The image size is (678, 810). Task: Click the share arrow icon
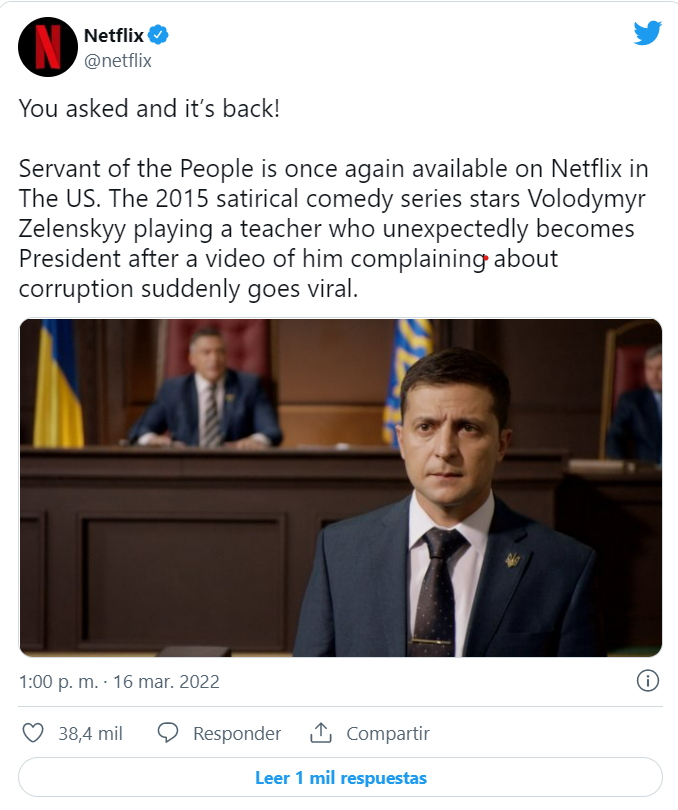pyautogui.click(x=320, y=733)
